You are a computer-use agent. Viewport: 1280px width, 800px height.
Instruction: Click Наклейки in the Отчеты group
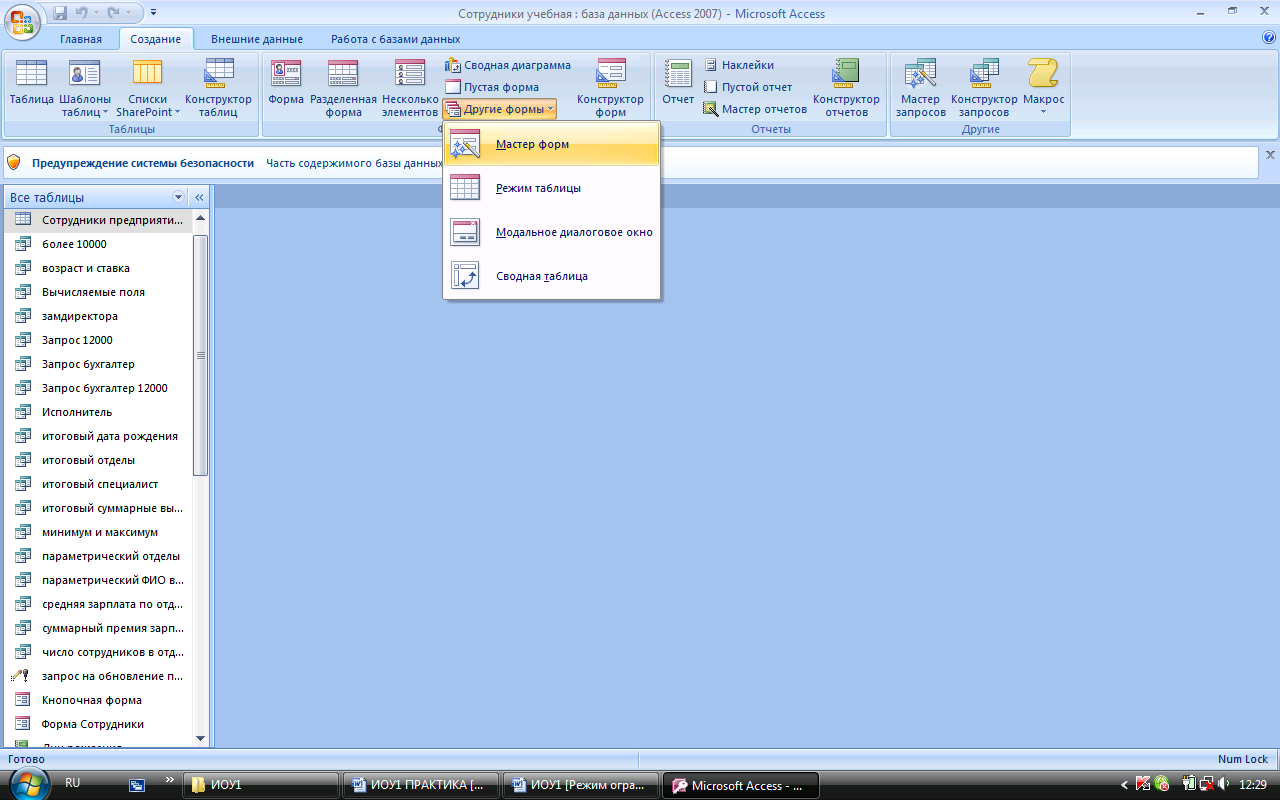point(738,65)
